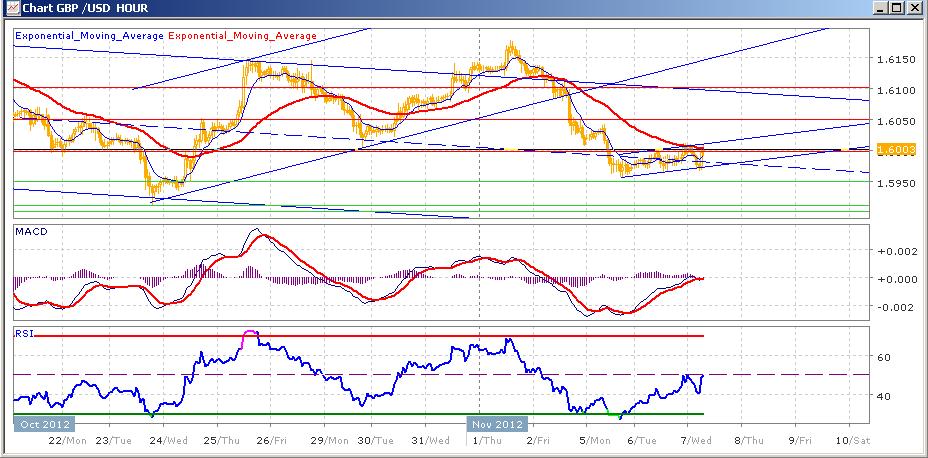Select the MACD indicator panel label
This screenshot has height=458, width=928.
pyautogui.click(x=31, y=231)
